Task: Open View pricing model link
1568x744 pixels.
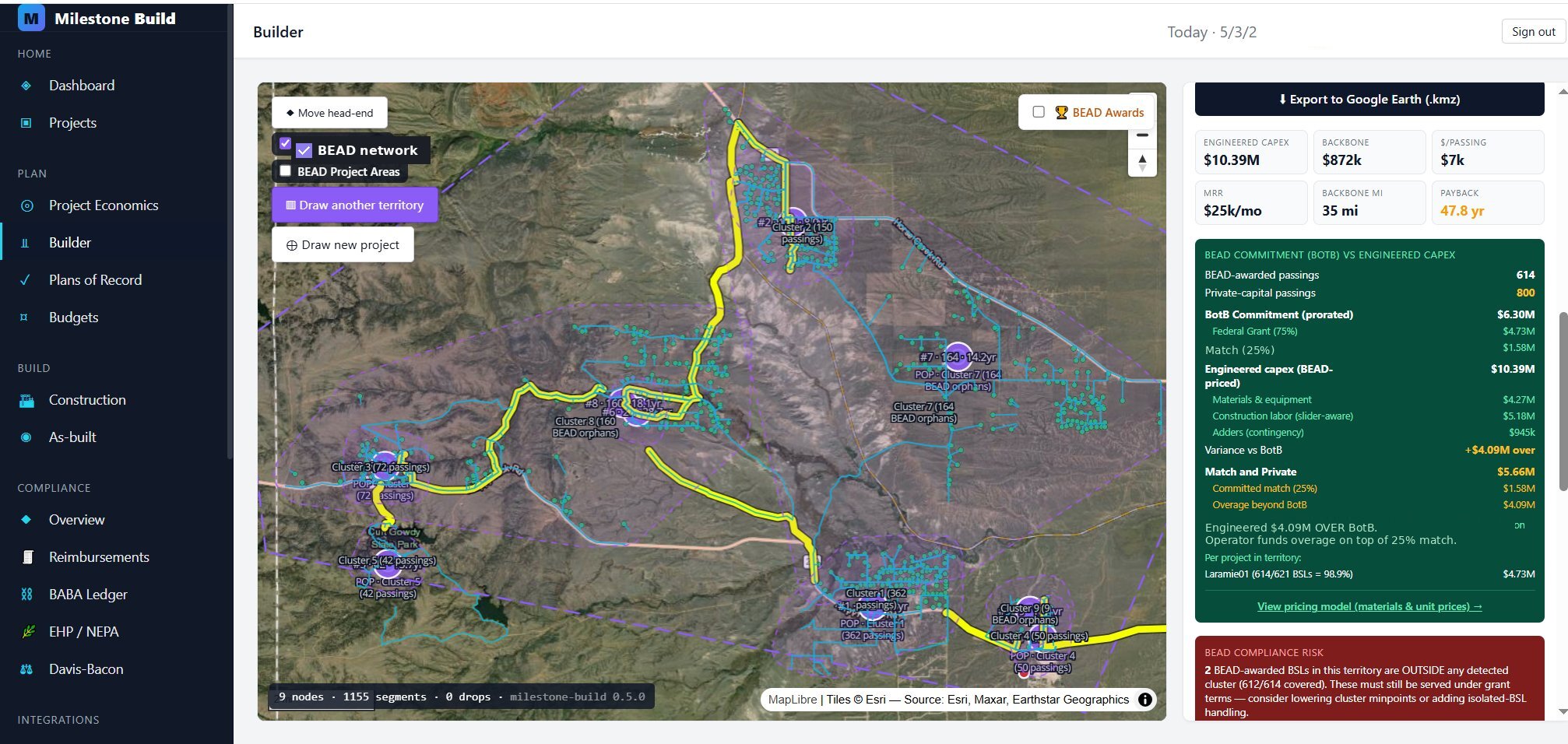Action: [1369, 607]
